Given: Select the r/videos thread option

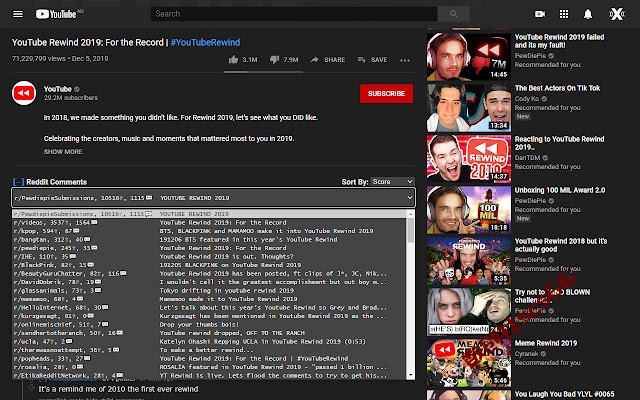Looking at the screenshot, I should [x=209, y=222].
